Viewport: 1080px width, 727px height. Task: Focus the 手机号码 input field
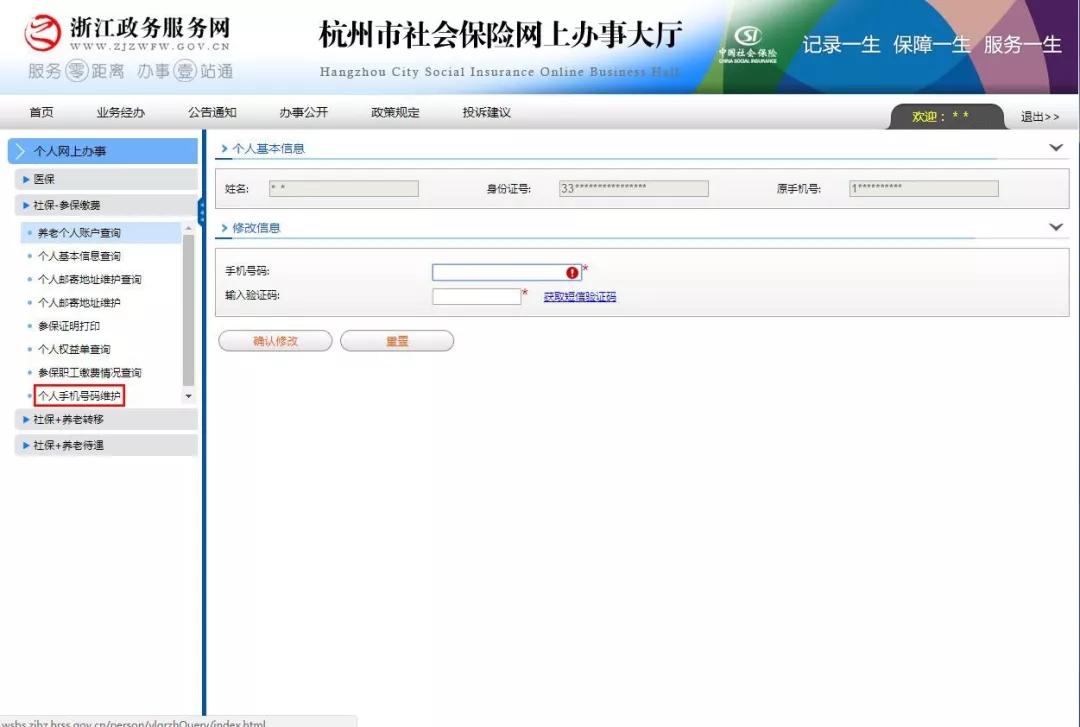click(507, 272)
